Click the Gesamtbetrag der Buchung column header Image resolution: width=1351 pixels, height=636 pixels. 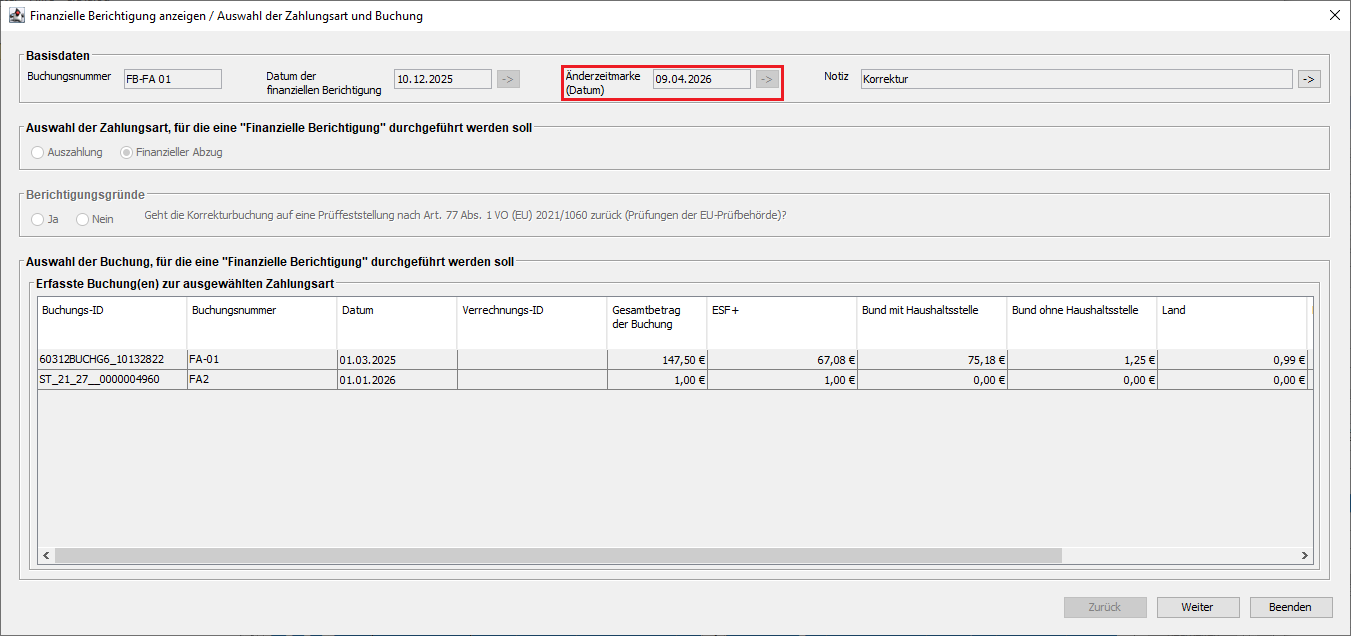point(655,317)
